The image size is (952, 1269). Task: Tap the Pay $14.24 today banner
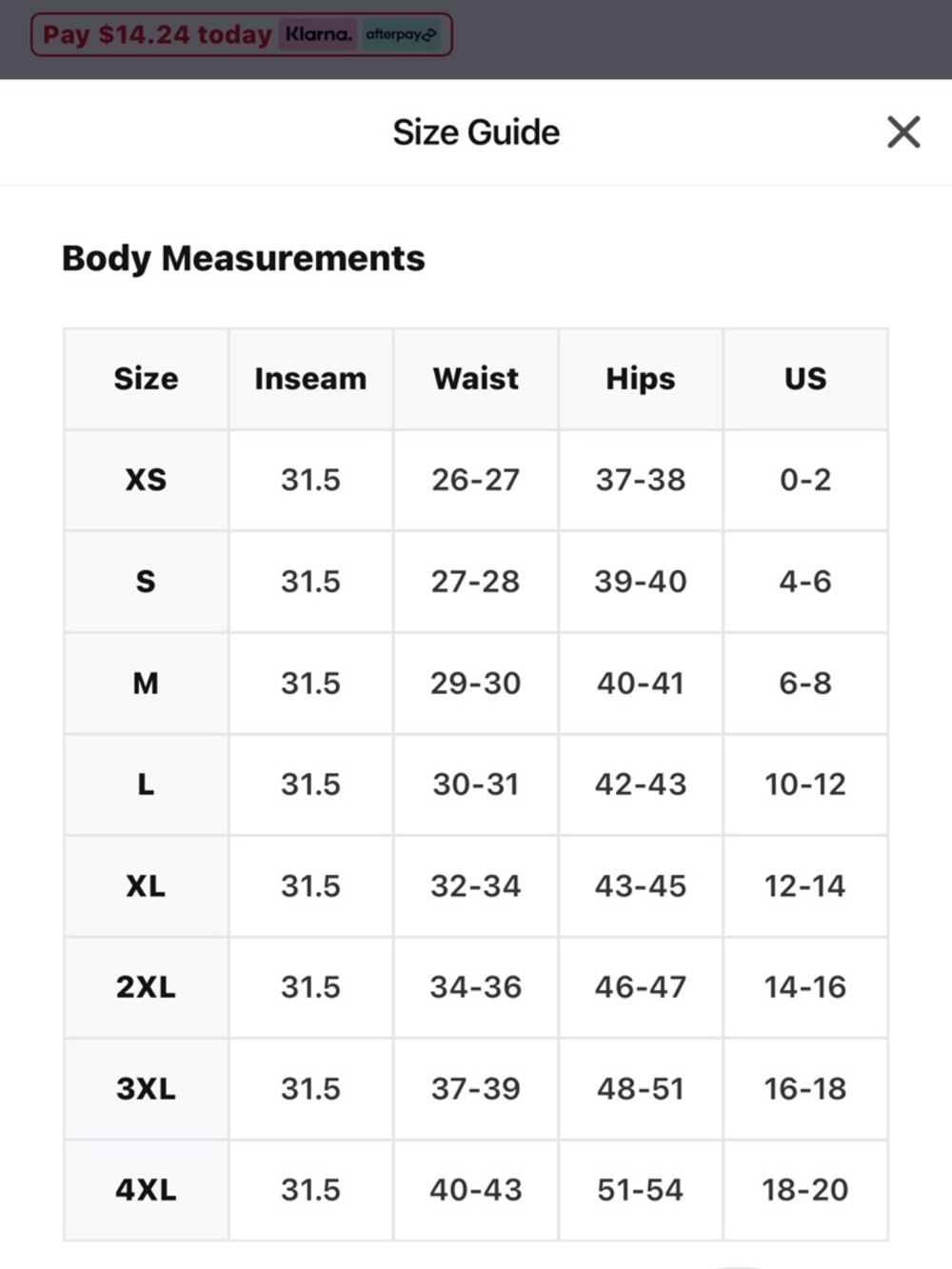click(x=157, y=35)
